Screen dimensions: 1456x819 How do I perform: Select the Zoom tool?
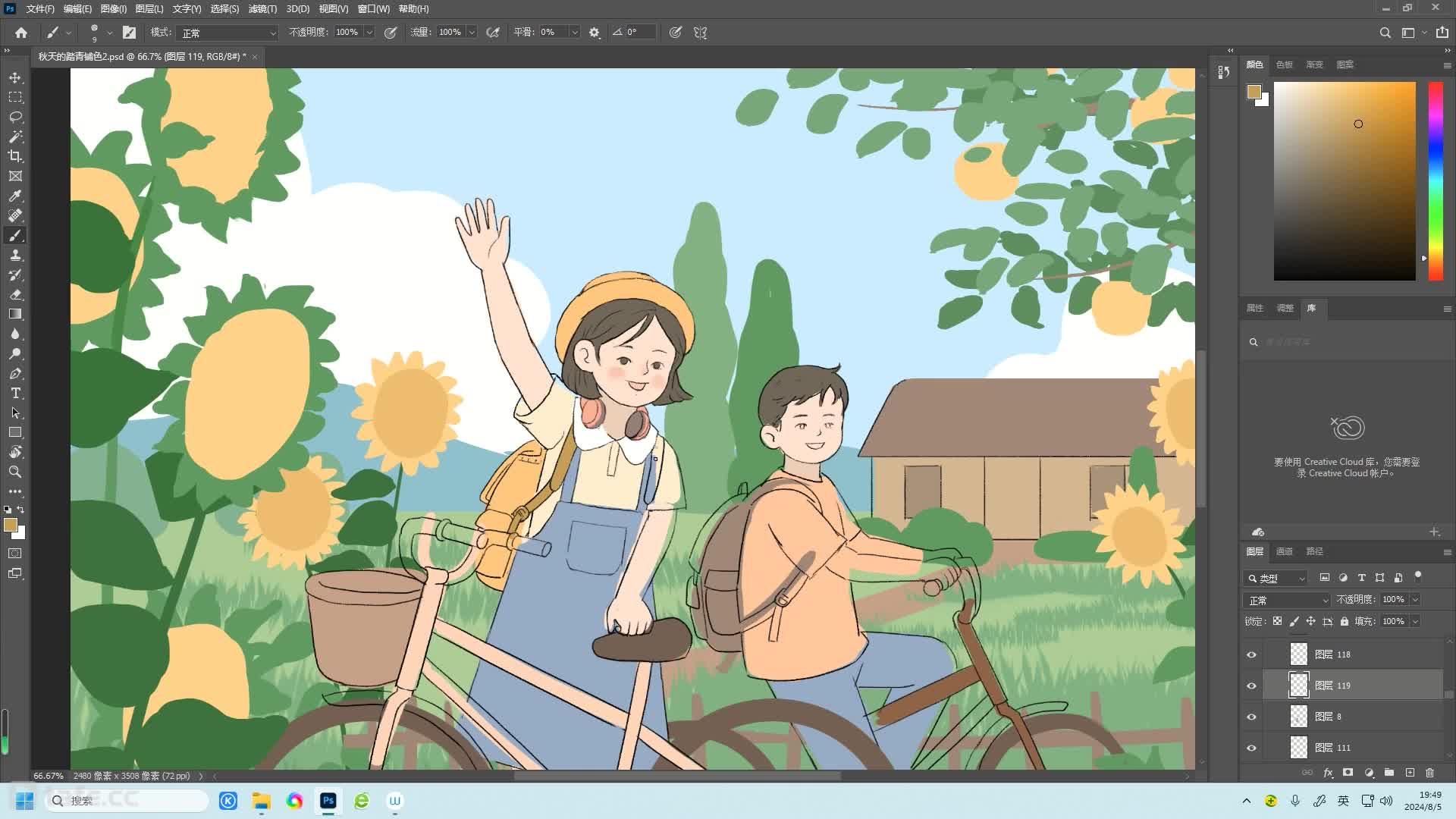click(x=15, y=472)
